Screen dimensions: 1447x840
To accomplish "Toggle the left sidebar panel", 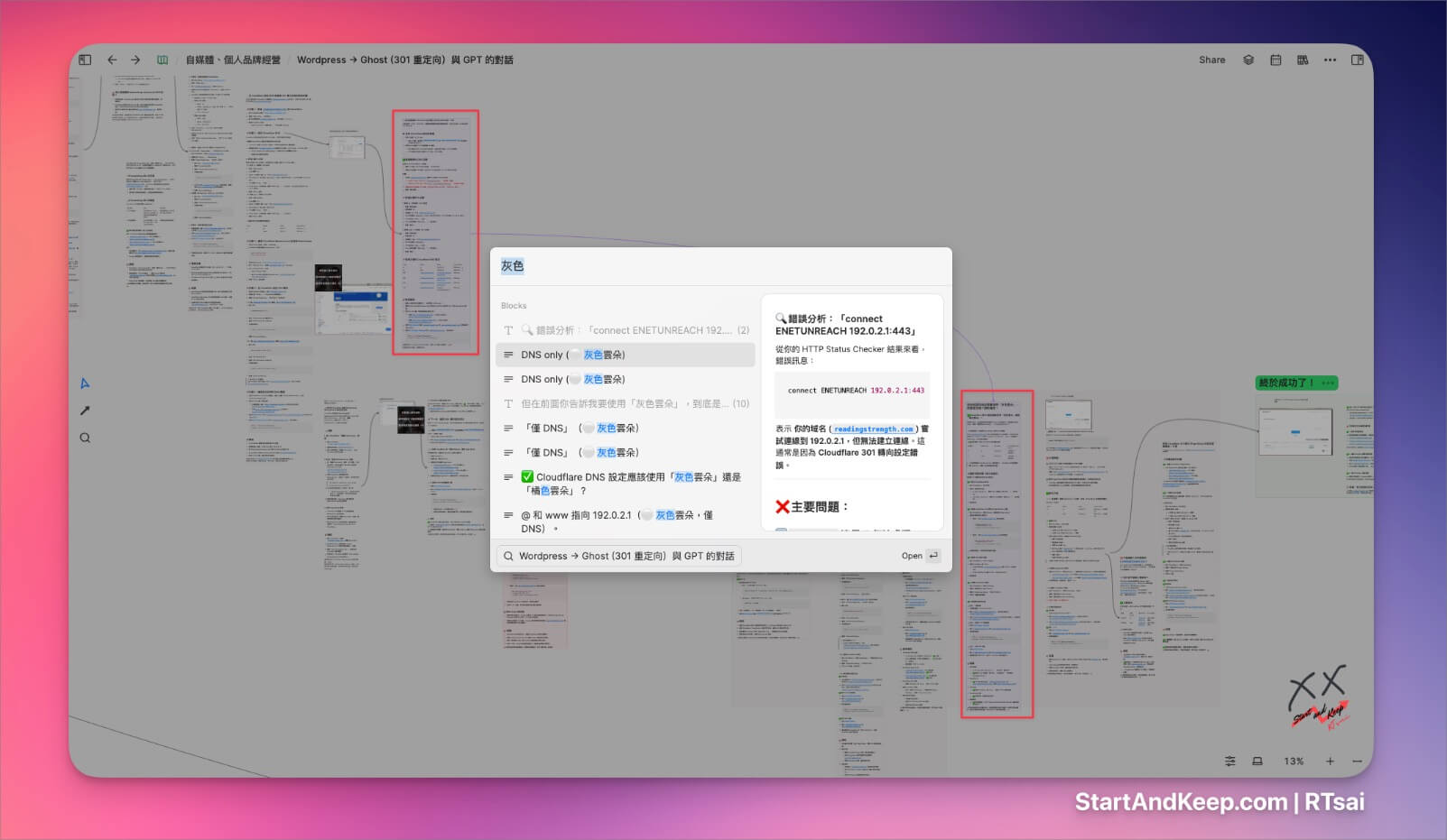I will (x=84, y=59).
